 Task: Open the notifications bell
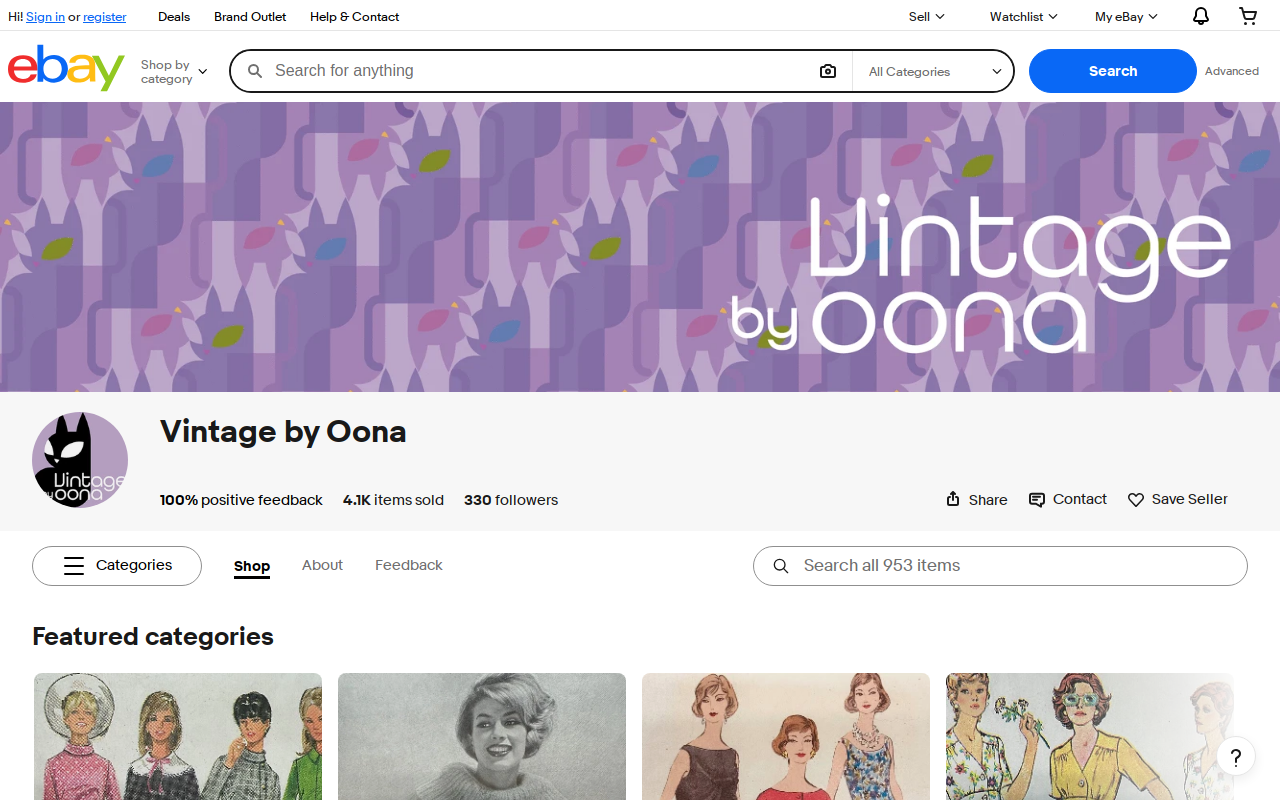coord(1201,16)
